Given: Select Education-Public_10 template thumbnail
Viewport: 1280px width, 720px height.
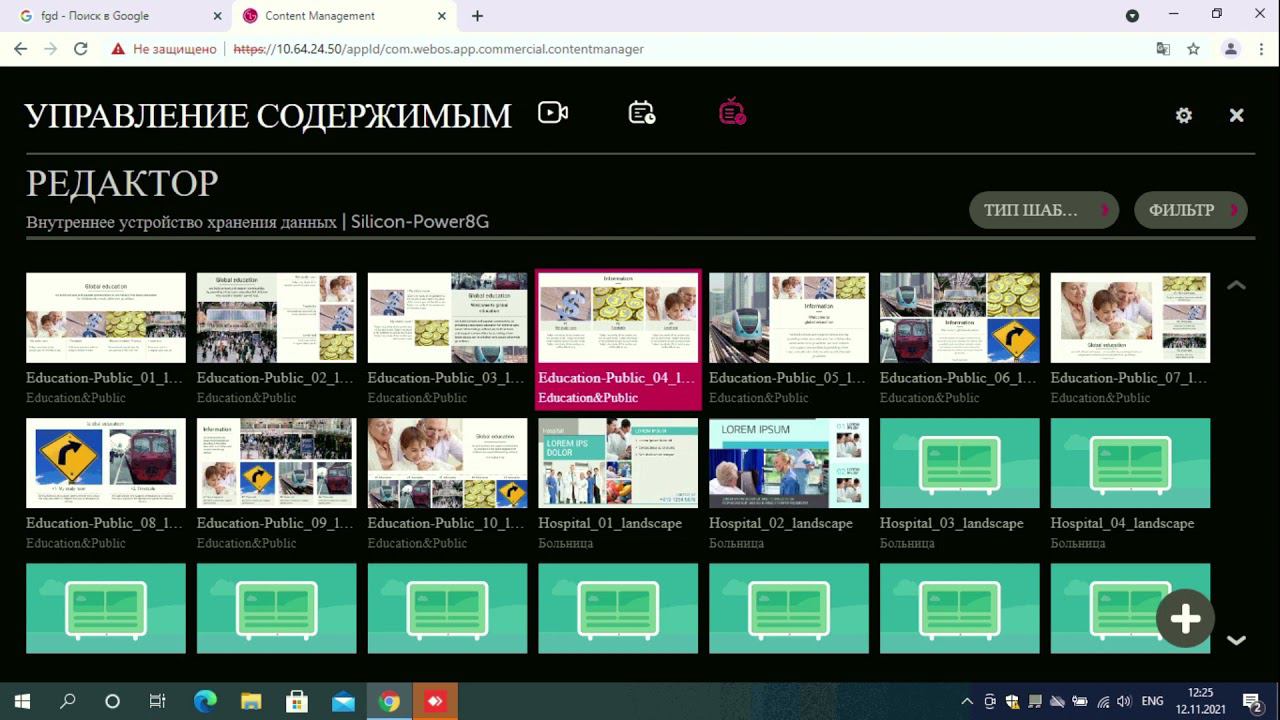Looking at the screenshot, I should (x=447, y=463).
